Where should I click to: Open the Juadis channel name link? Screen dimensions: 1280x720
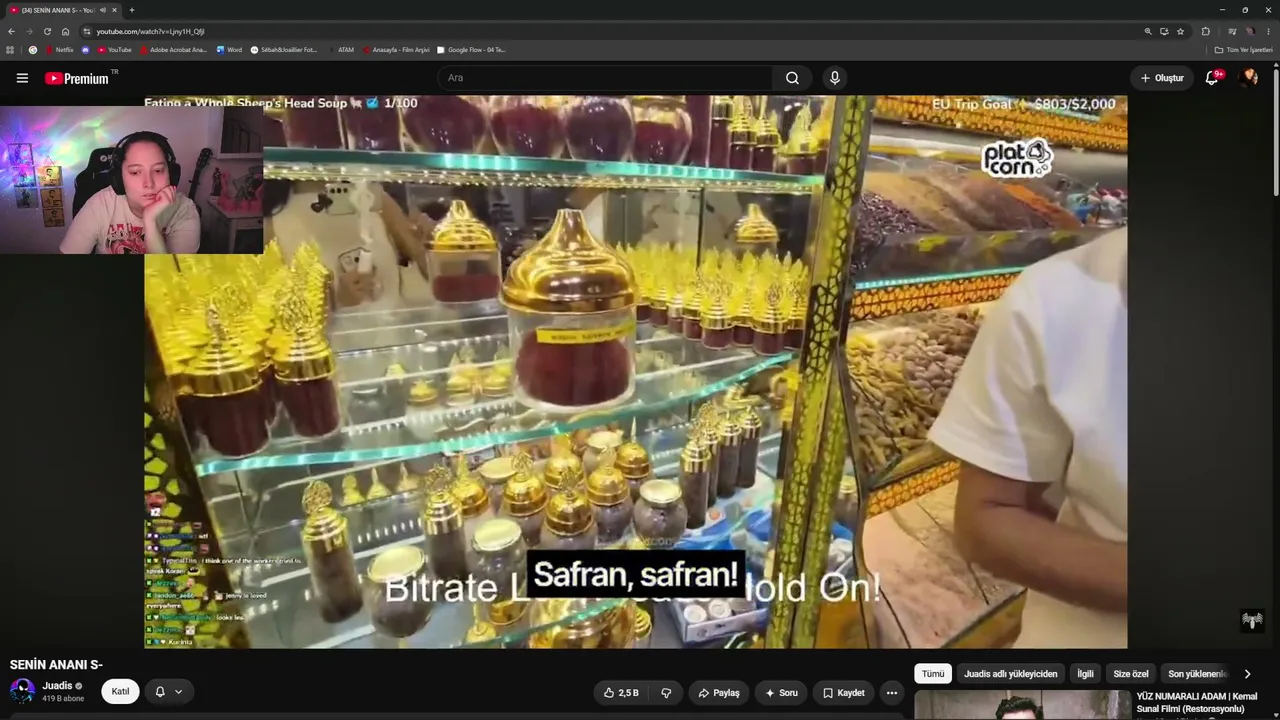57,686
